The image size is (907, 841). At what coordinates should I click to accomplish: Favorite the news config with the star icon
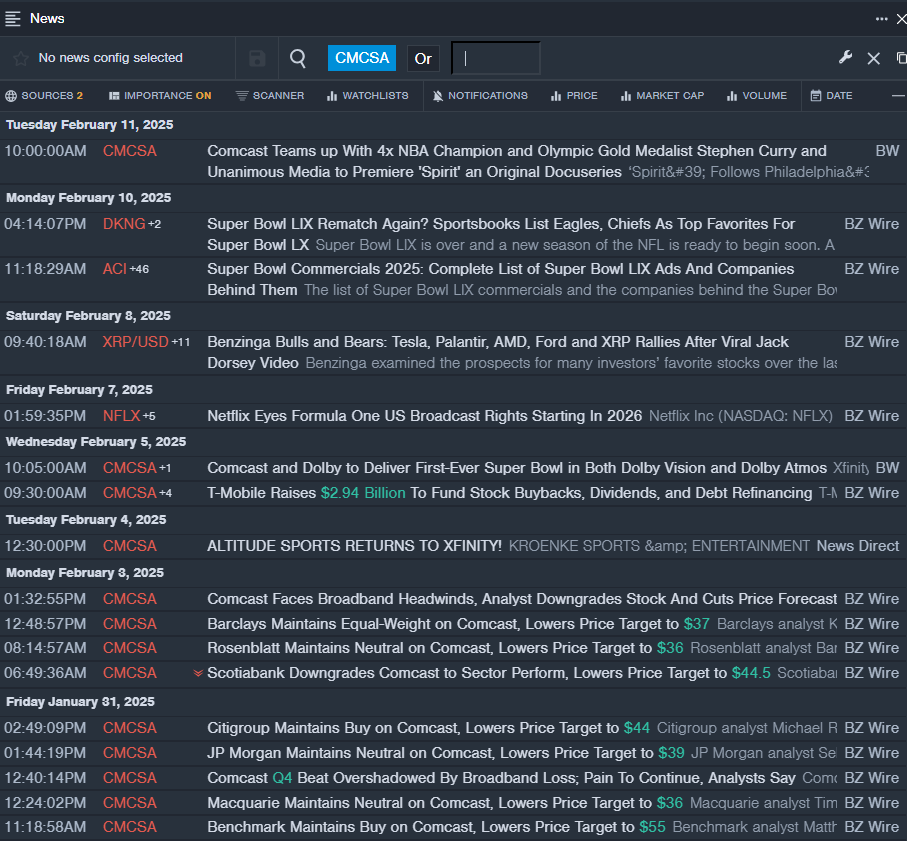tap(21, 58)
